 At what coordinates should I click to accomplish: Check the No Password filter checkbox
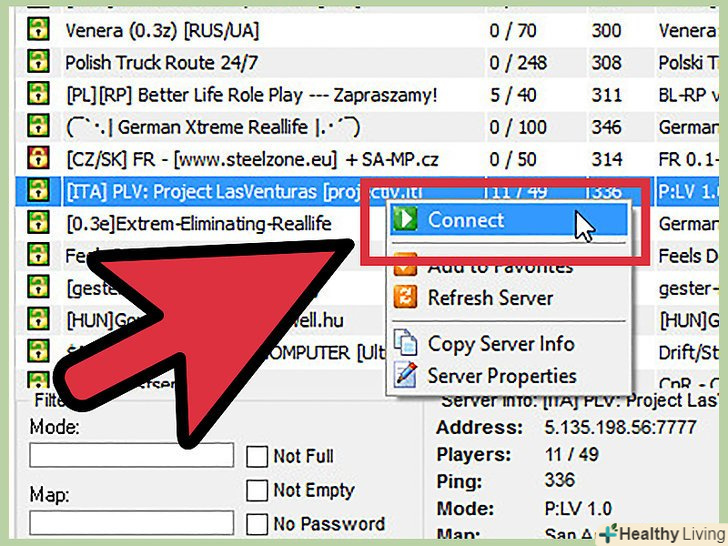[x=257, y=524]
